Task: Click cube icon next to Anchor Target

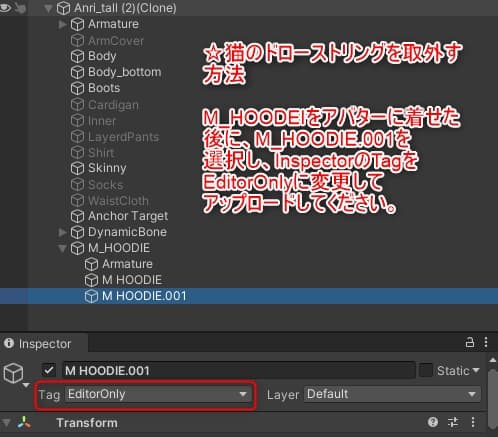Action: [77, 216]
